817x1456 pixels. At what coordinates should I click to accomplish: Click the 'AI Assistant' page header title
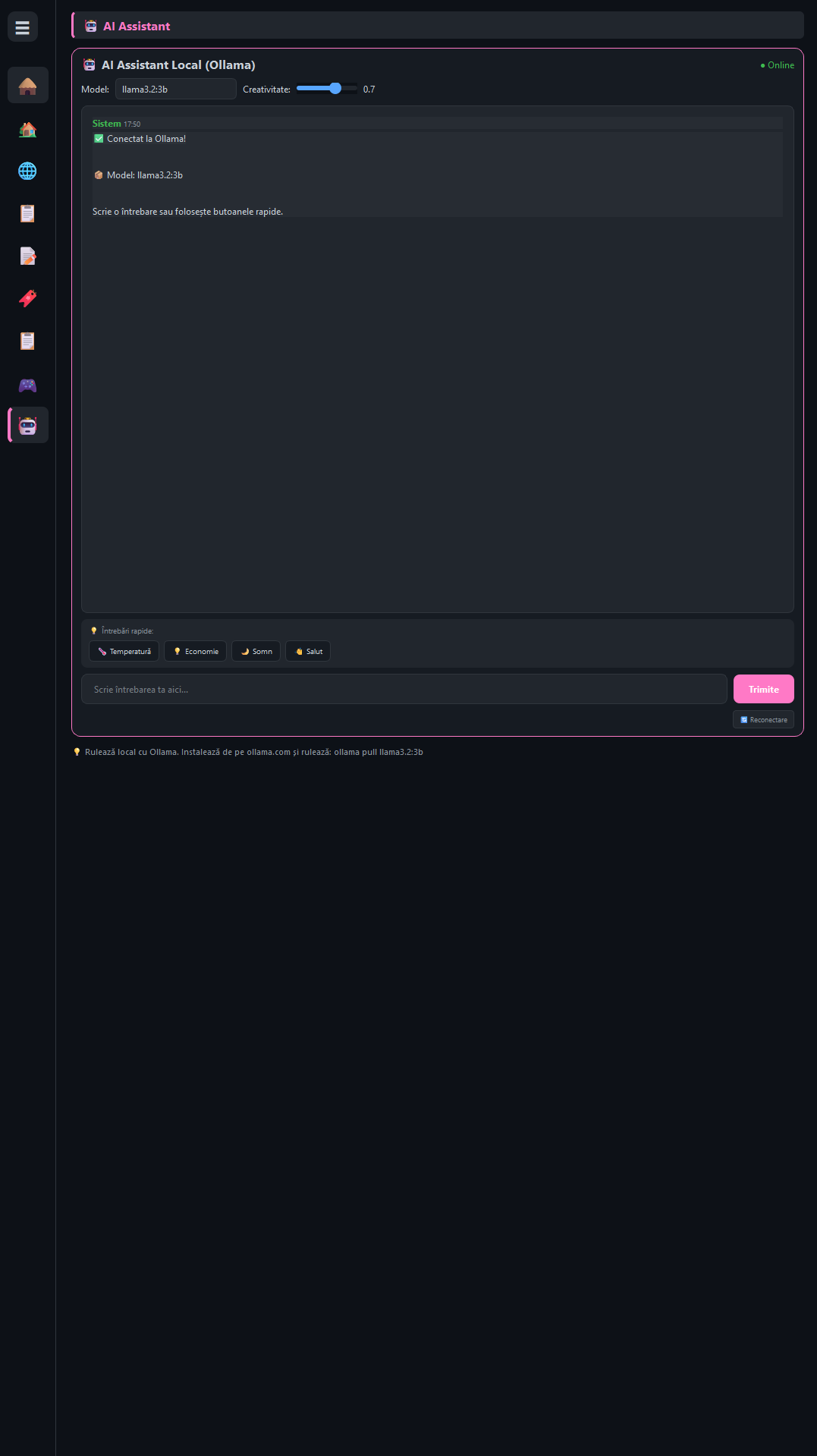137,26
